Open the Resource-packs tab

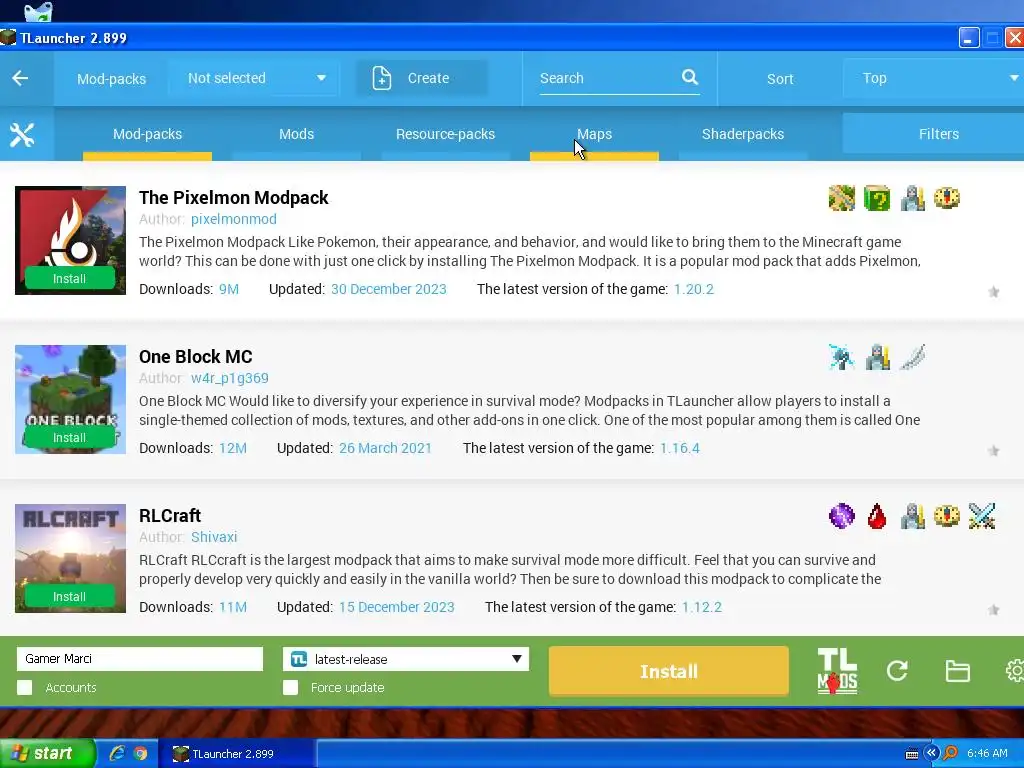[445, 135]
